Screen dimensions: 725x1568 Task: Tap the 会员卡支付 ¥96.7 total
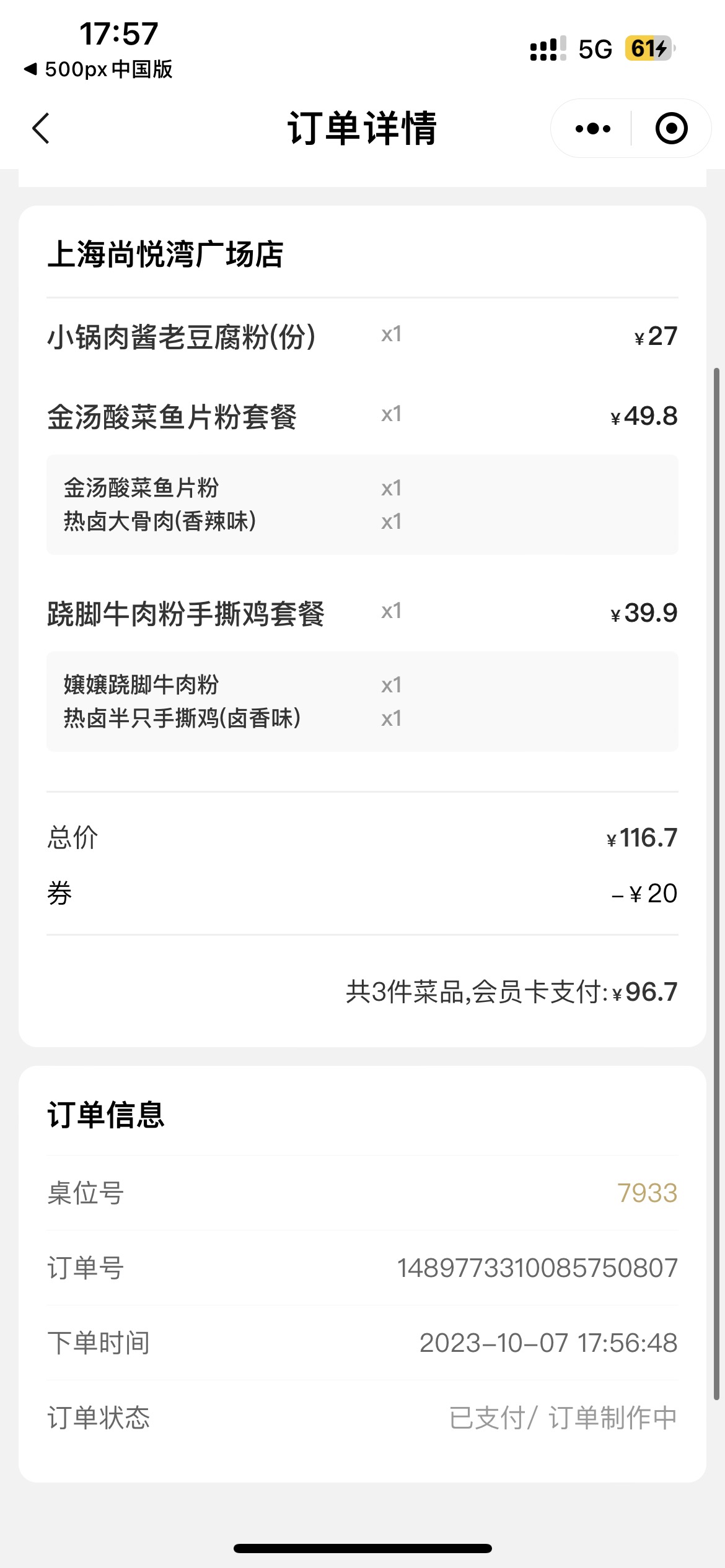point(511,992)
